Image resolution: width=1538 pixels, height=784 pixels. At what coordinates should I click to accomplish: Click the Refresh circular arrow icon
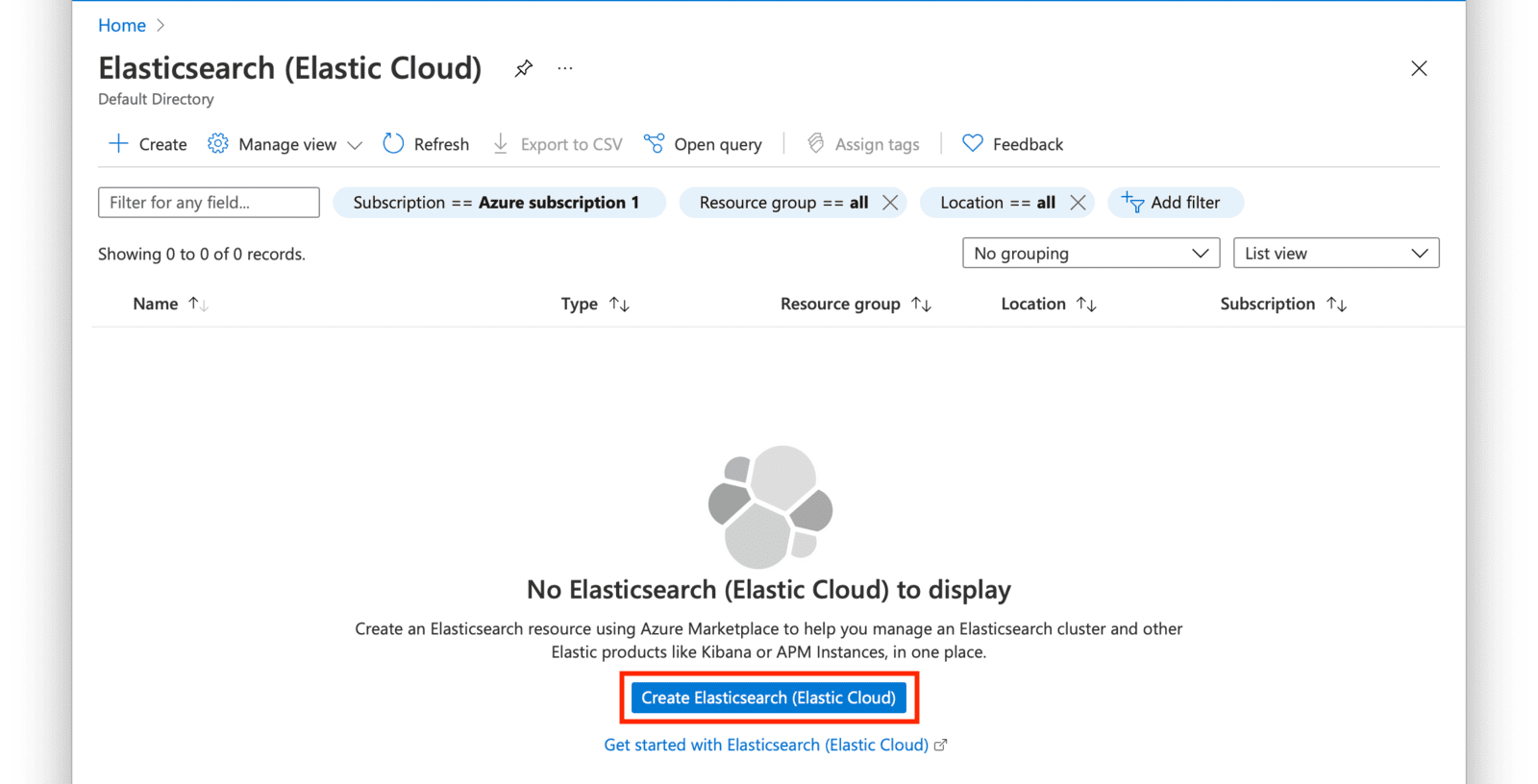(393, 143)
